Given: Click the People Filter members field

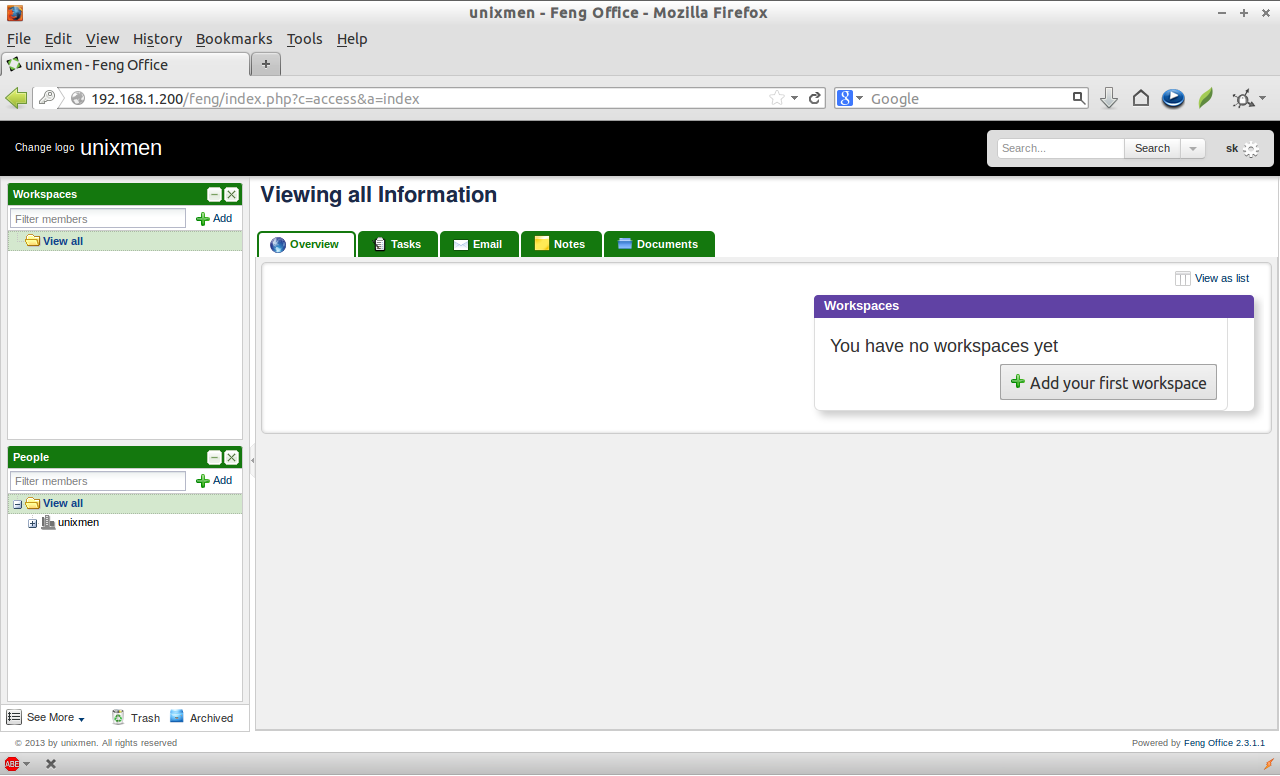Looking at the screenshot, I should pyautogui.click(x=98, y=481).
